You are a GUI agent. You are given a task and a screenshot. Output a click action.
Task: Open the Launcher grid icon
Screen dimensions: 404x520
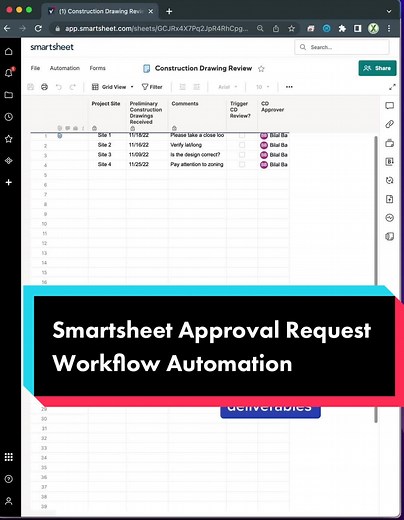[x=9, y=457]
